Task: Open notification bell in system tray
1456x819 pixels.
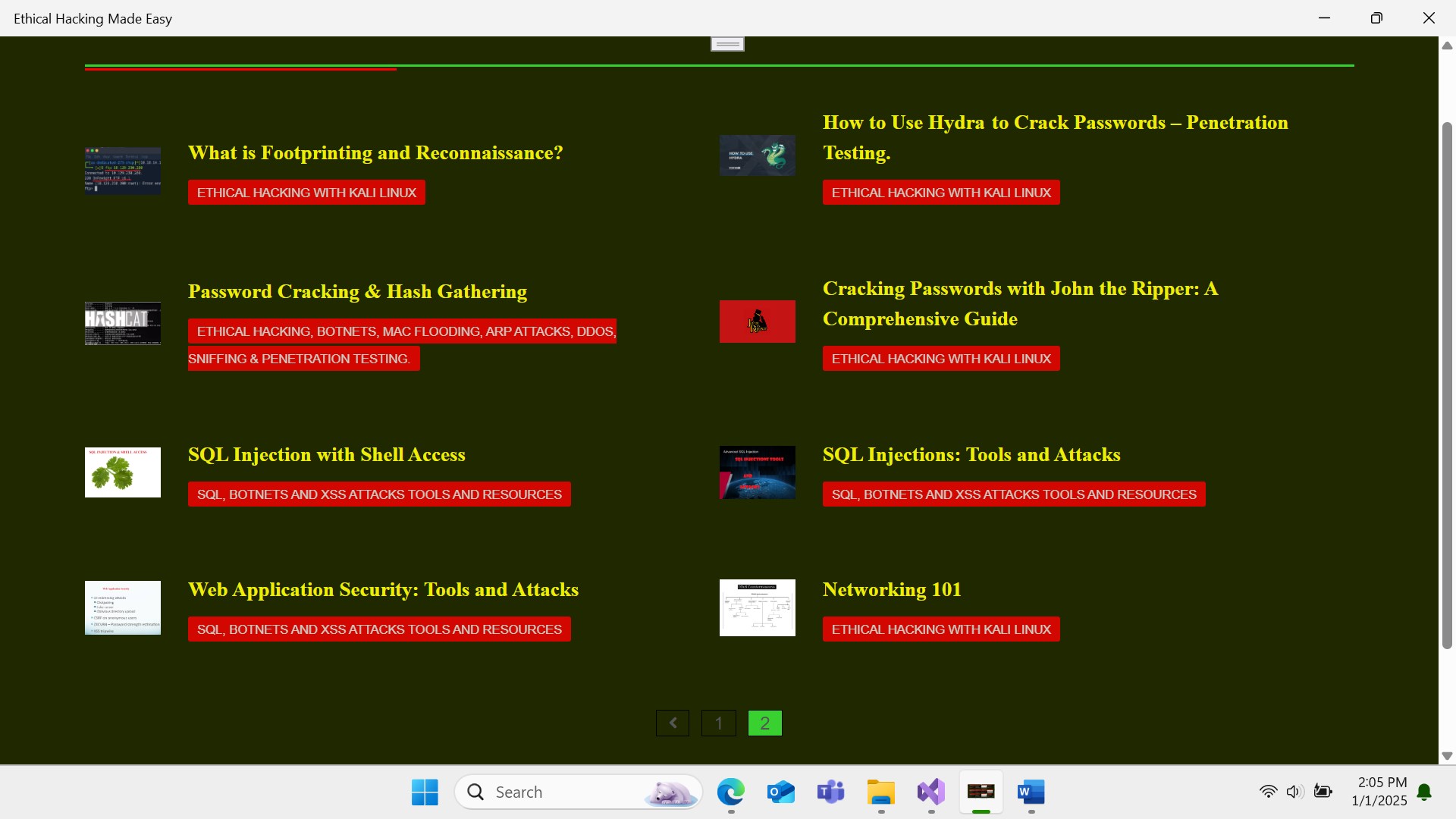Action: [1424, 792]
